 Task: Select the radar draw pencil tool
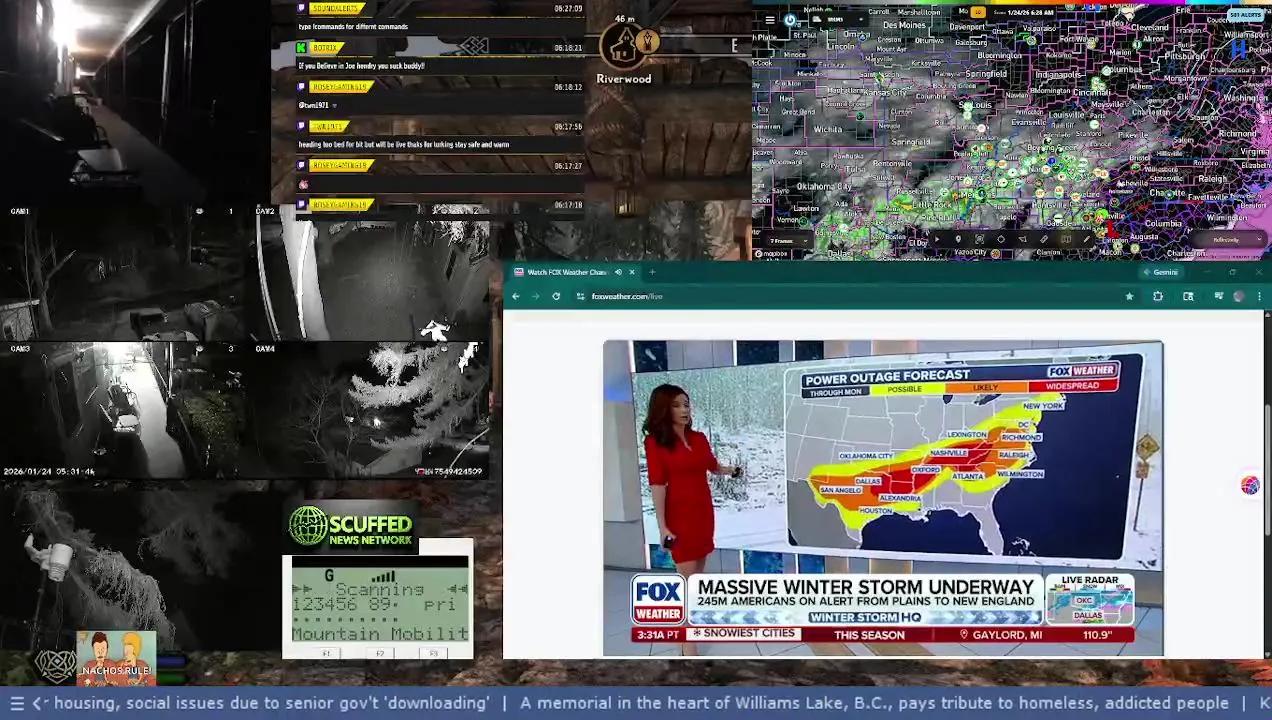pyautogui.click(x=1087, y=239)
